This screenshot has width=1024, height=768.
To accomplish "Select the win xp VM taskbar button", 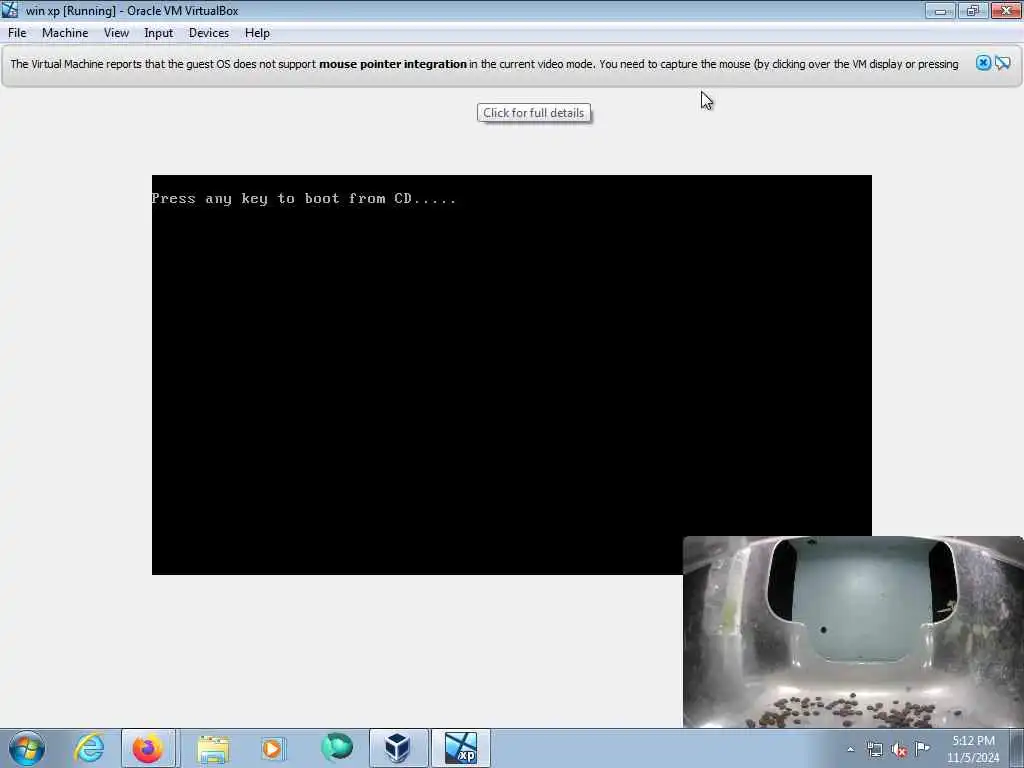I will [461, 748].
